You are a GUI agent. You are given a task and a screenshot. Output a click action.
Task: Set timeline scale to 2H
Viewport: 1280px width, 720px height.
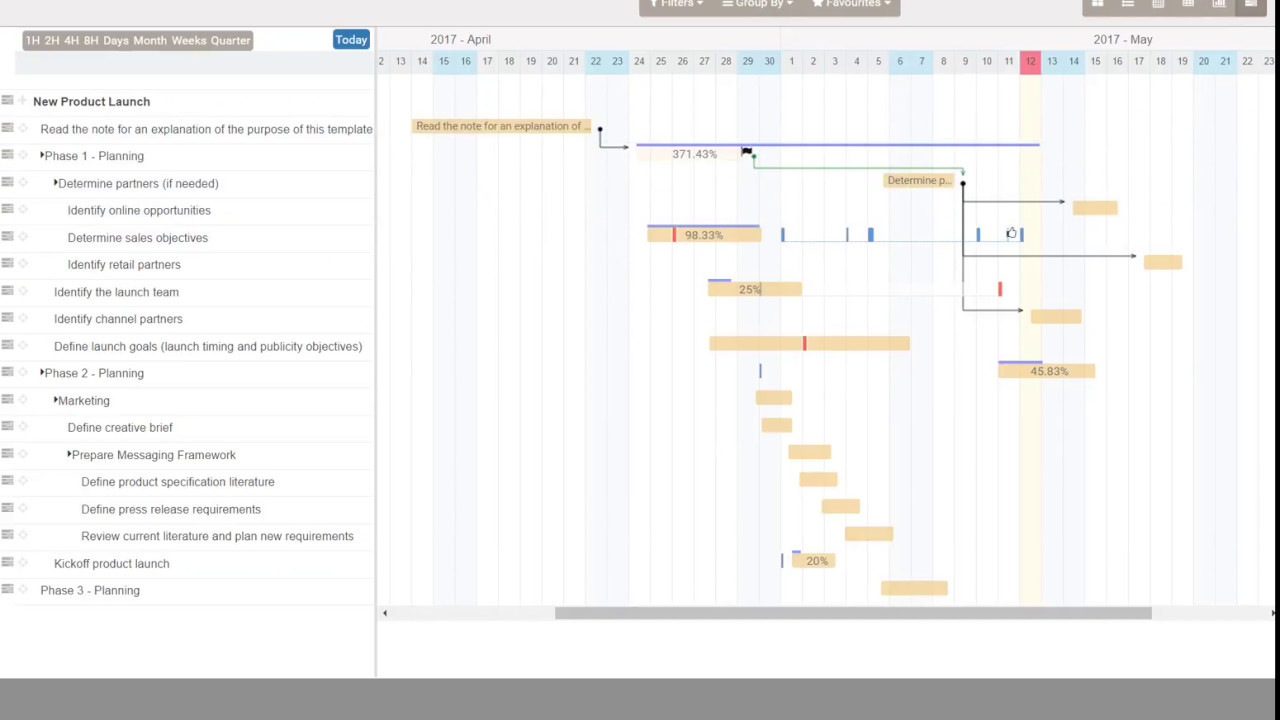(52, 40)
